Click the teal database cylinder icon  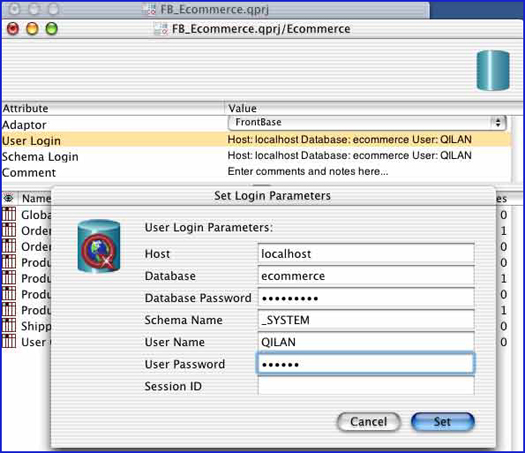pyautogui.click(x=493, y=70)
